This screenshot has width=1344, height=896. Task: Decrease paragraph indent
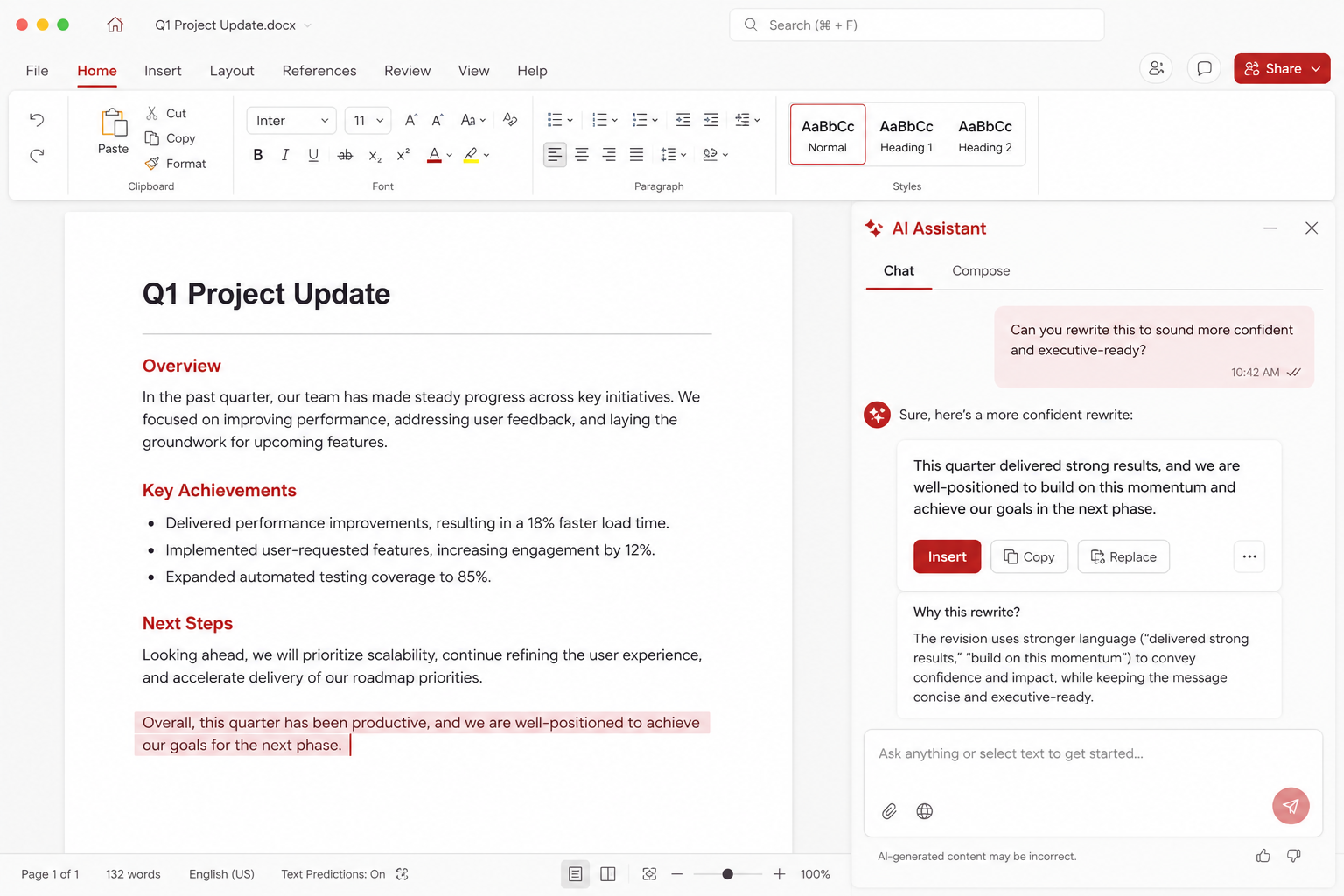pyautogui.click(x=683, y=120)
